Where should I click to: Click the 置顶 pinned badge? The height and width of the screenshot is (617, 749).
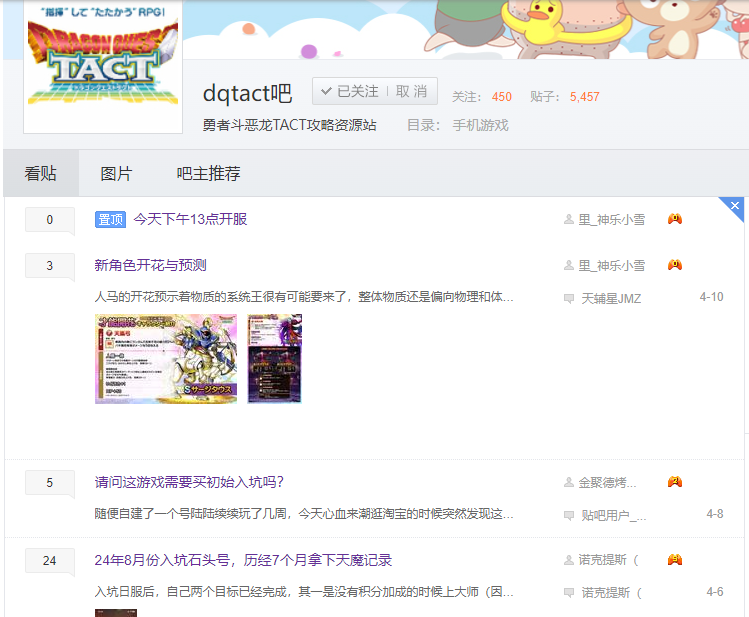(x=110, y=220)
